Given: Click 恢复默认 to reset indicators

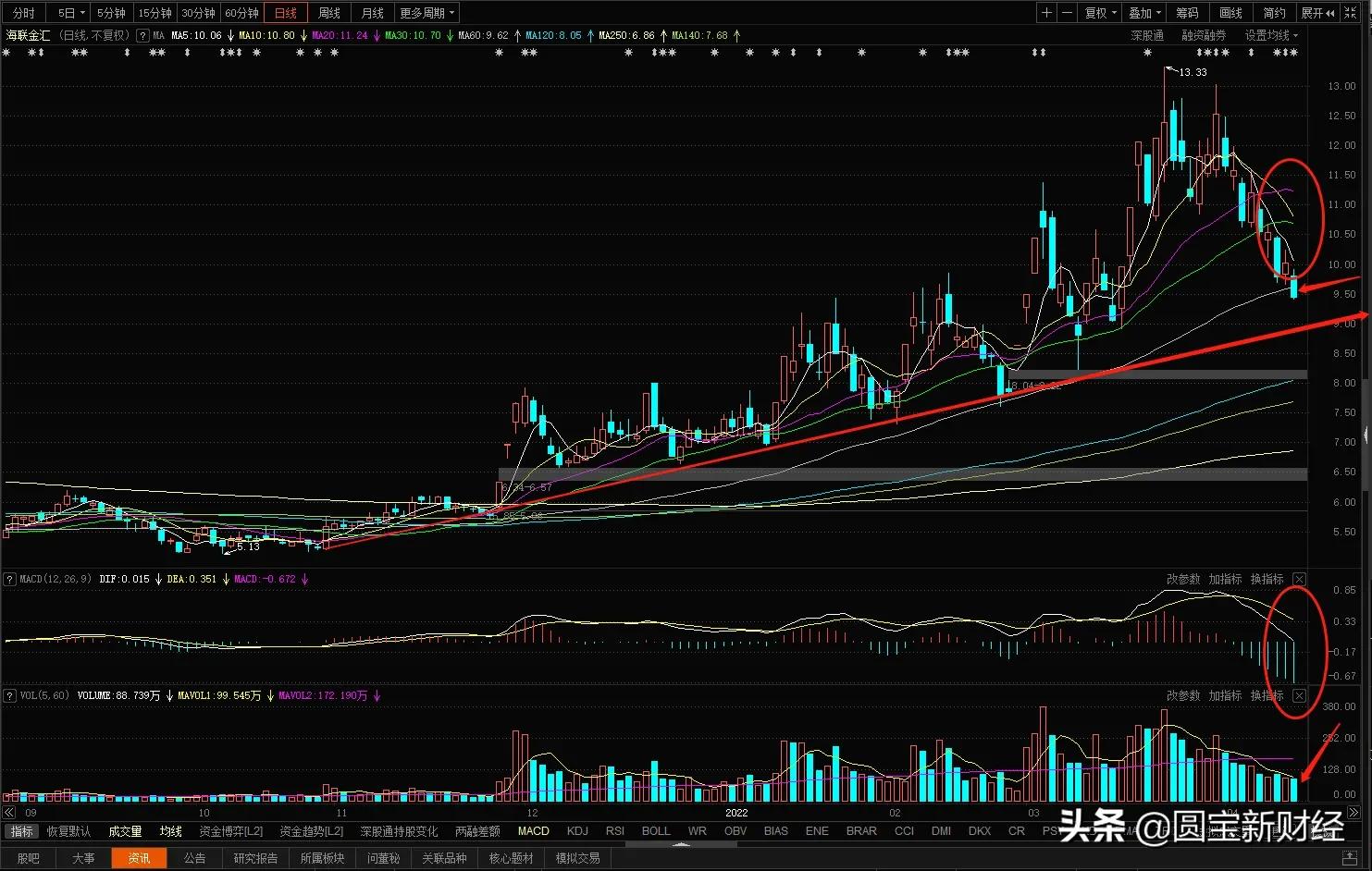Looking at the screenshot, I should tap(69, 831).
